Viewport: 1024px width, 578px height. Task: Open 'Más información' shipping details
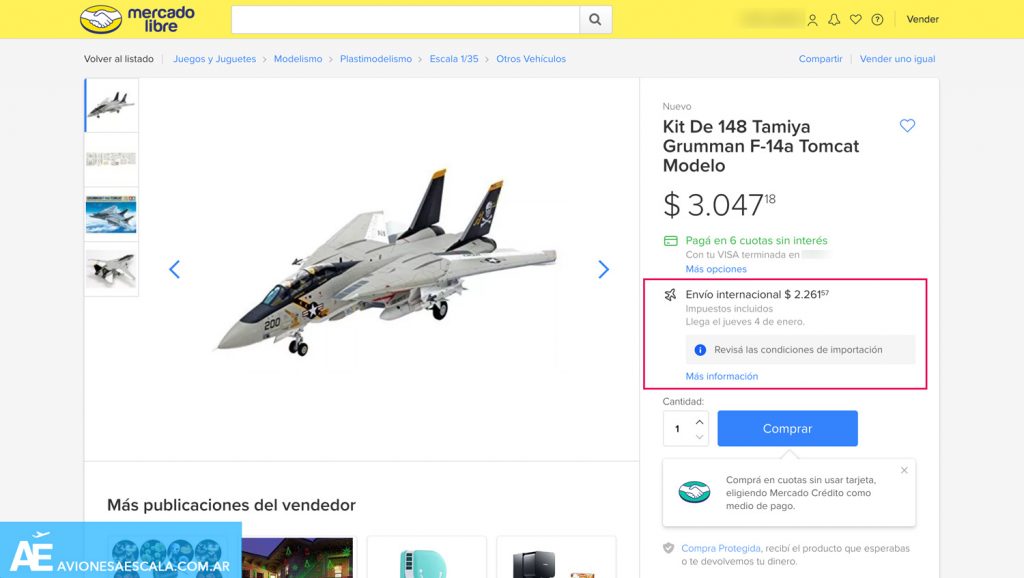click(x=721, y=376)
